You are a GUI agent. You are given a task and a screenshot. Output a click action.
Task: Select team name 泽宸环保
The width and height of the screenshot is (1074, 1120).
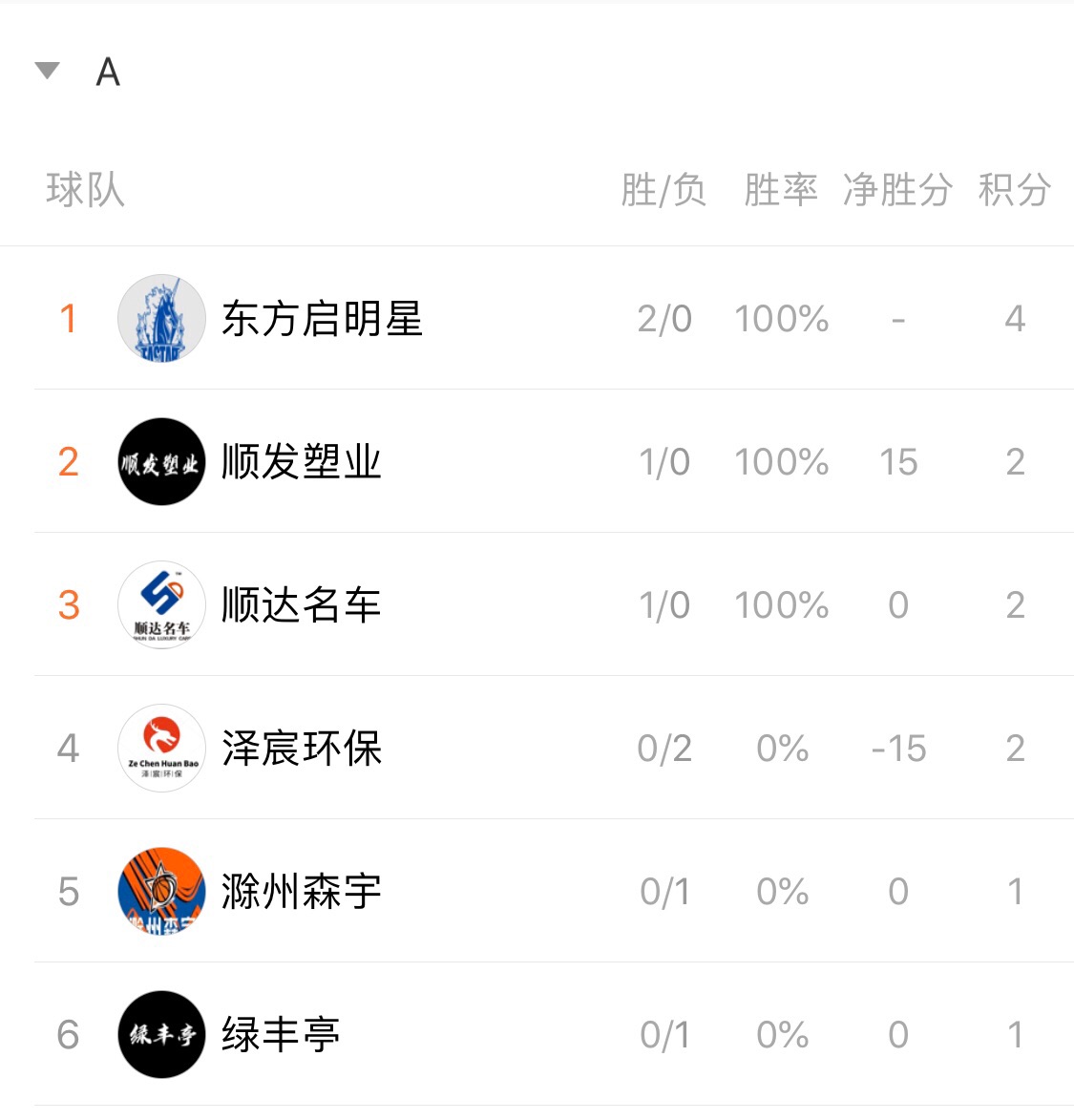pos(302,748)
